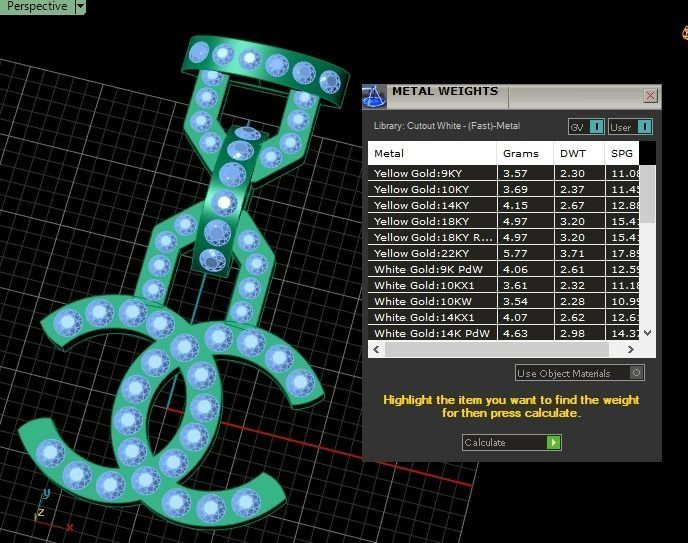This screenshot has width=688, height=543.
Task: Select the White Gold:14KX1 row
Action: click(x=503, y=317)
